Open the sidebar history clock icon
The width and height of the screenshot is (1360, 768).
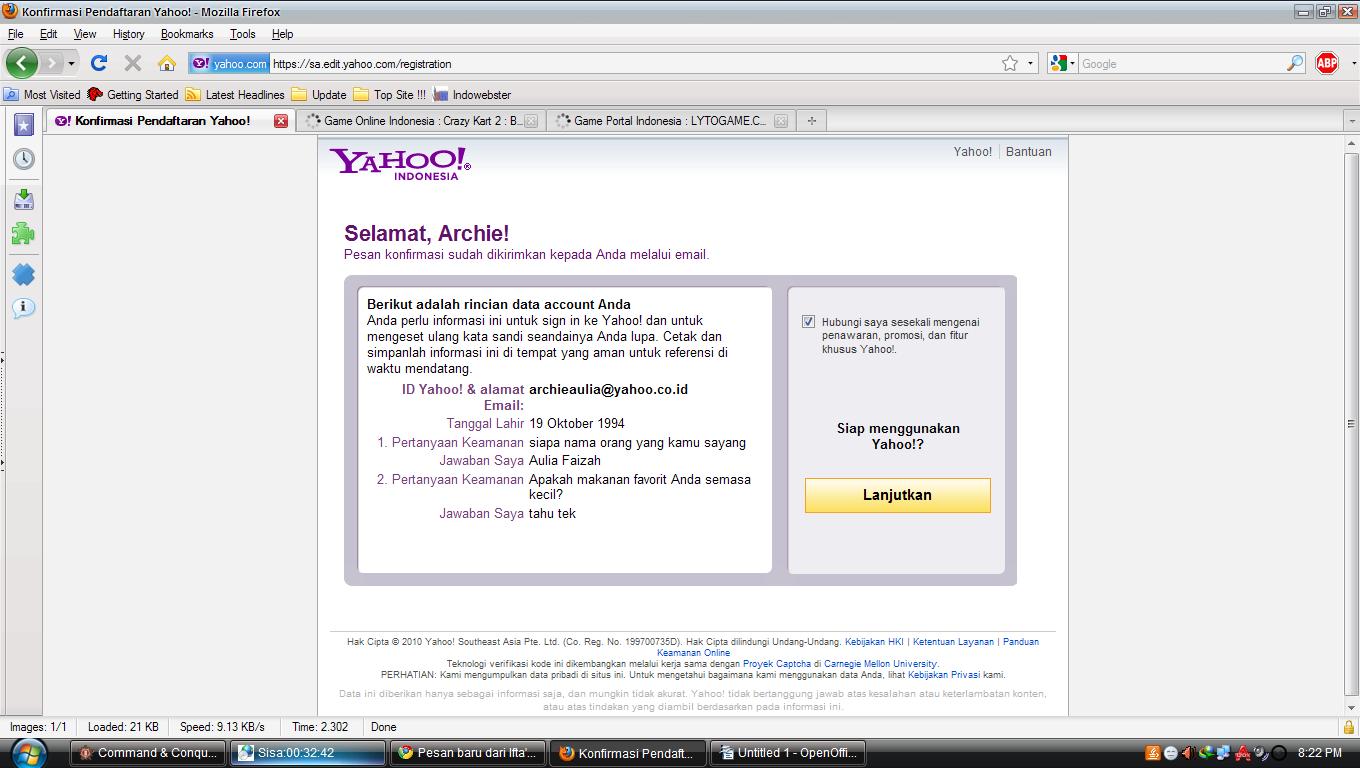click(23, 158)
